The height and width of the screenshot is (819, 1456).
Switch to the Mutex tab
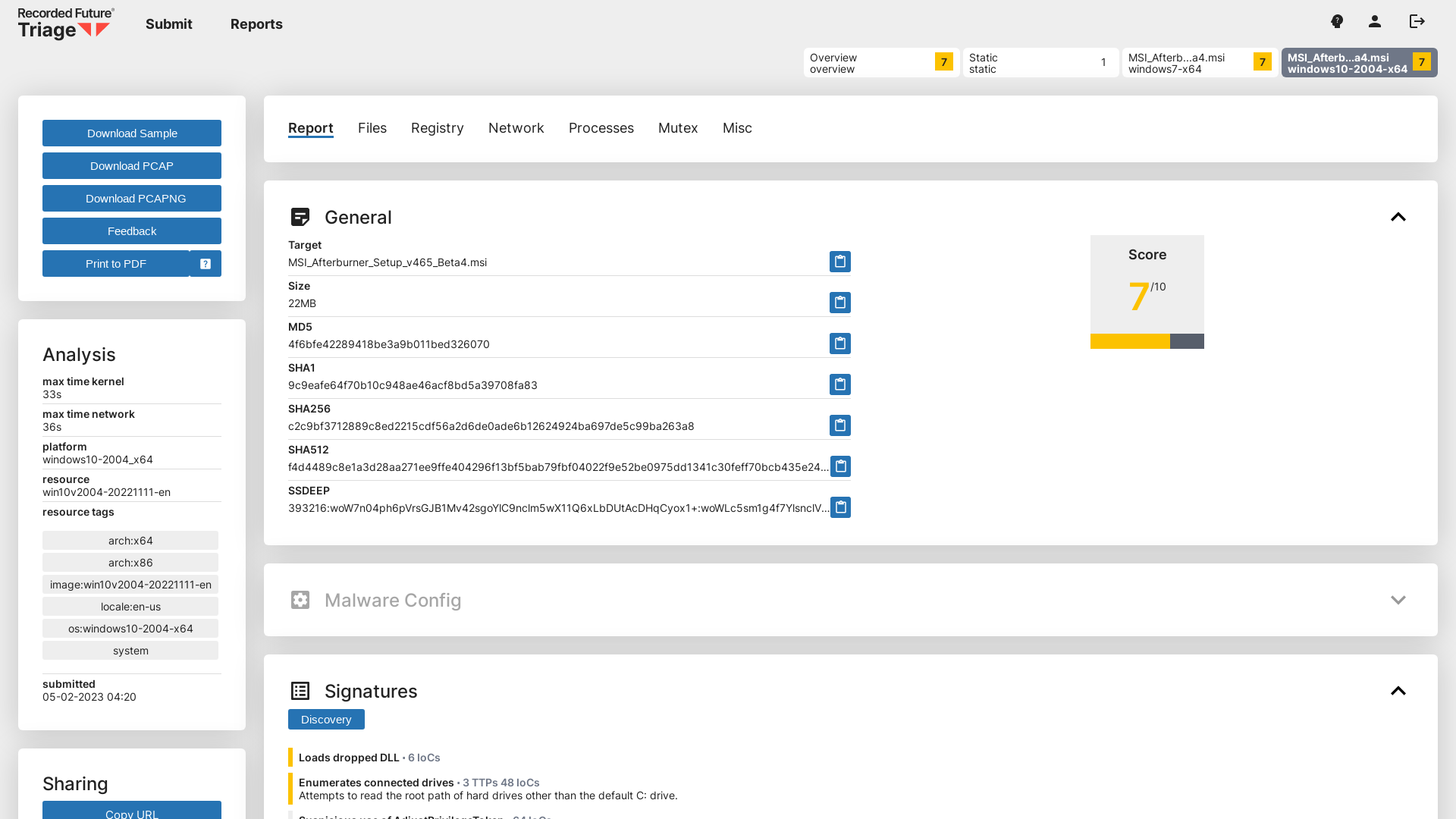click(678, 128)
